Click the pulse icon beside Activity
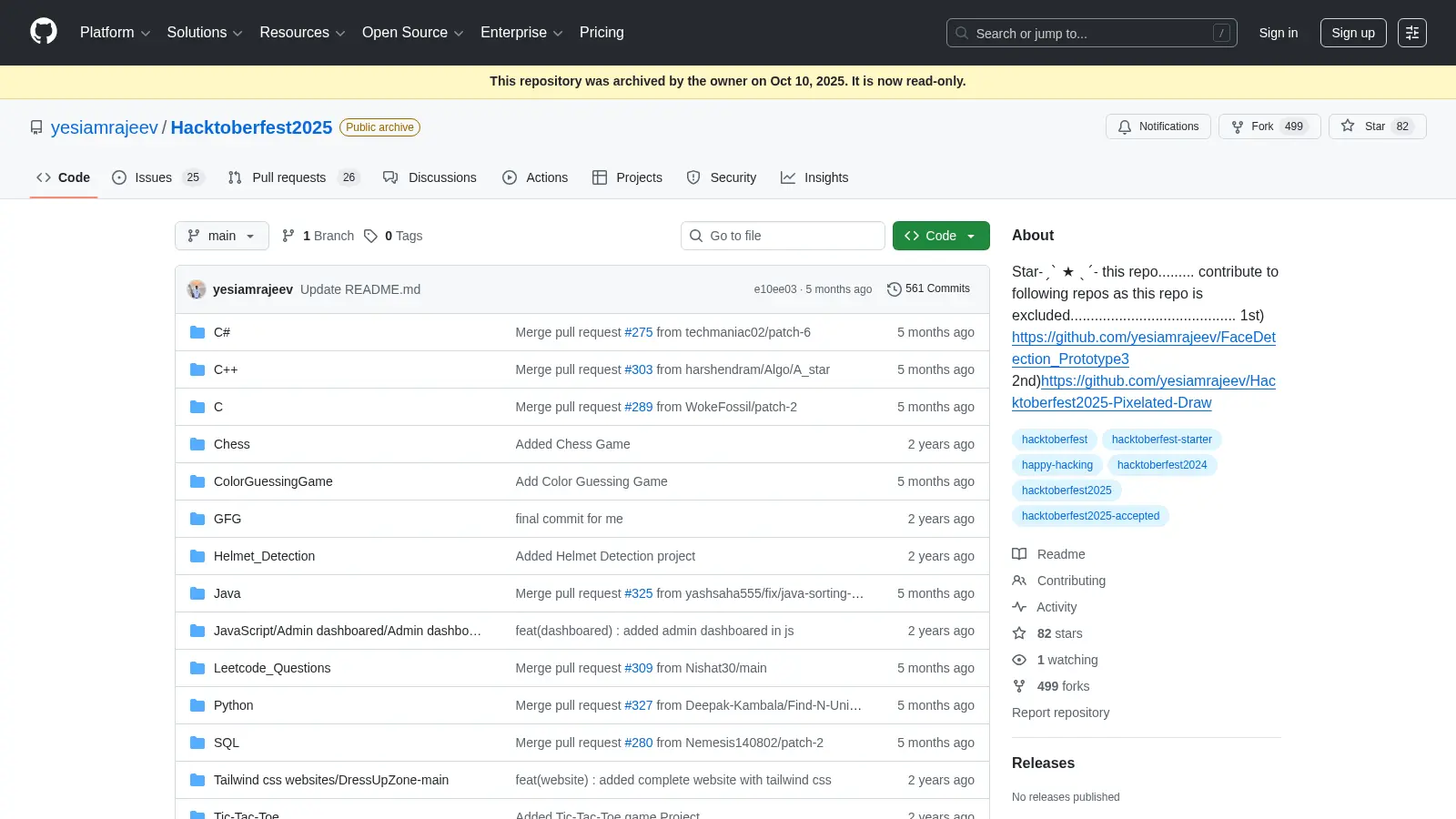 coord(1019,607)
